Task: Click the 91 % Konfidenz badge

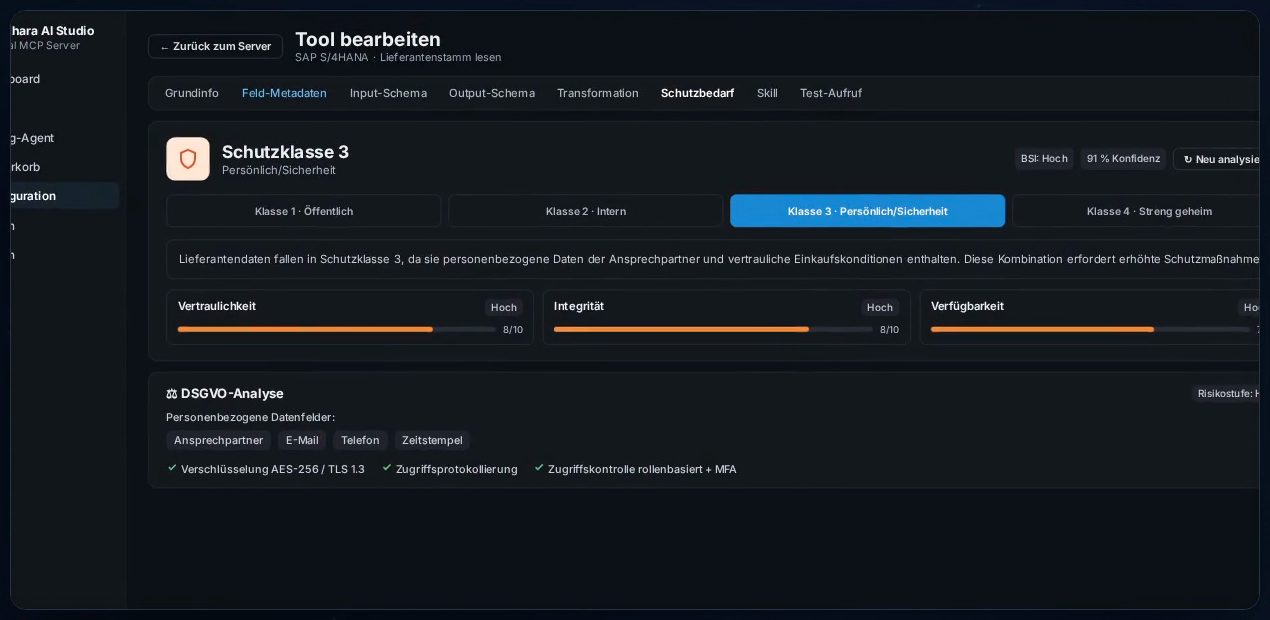Action: [1123, 159]
